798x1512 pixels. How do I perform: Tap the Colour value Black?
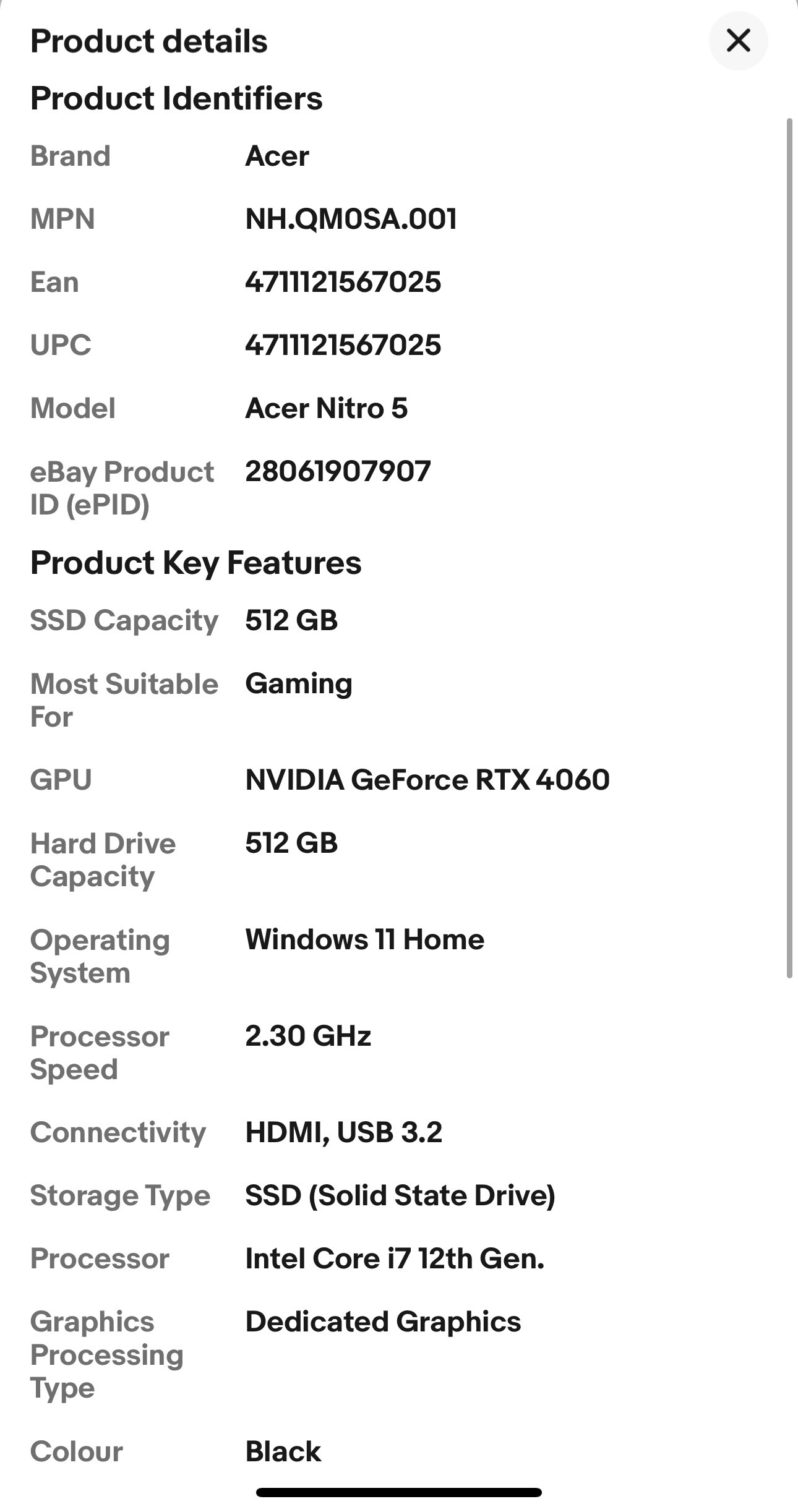click(x=283, y=1451)
